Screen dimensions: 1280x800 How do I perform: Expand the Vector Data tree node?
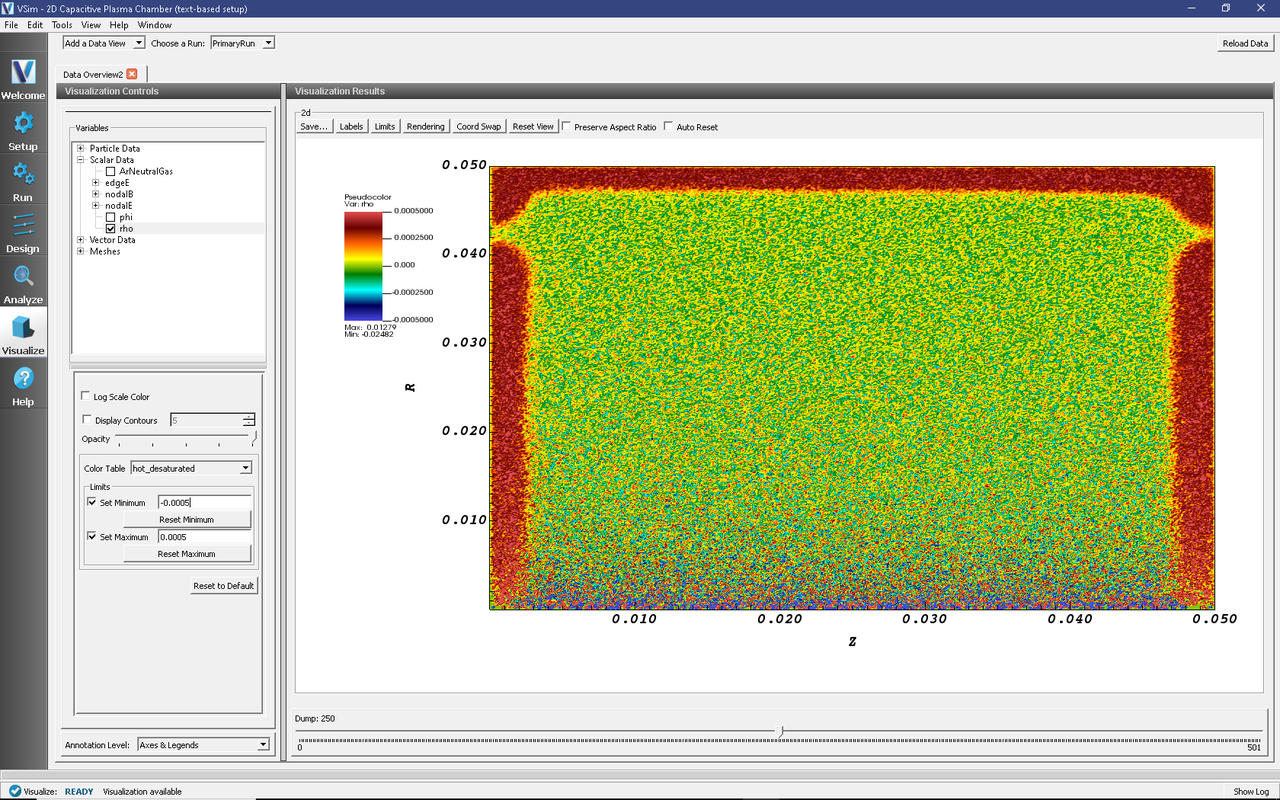pos(80,240)
